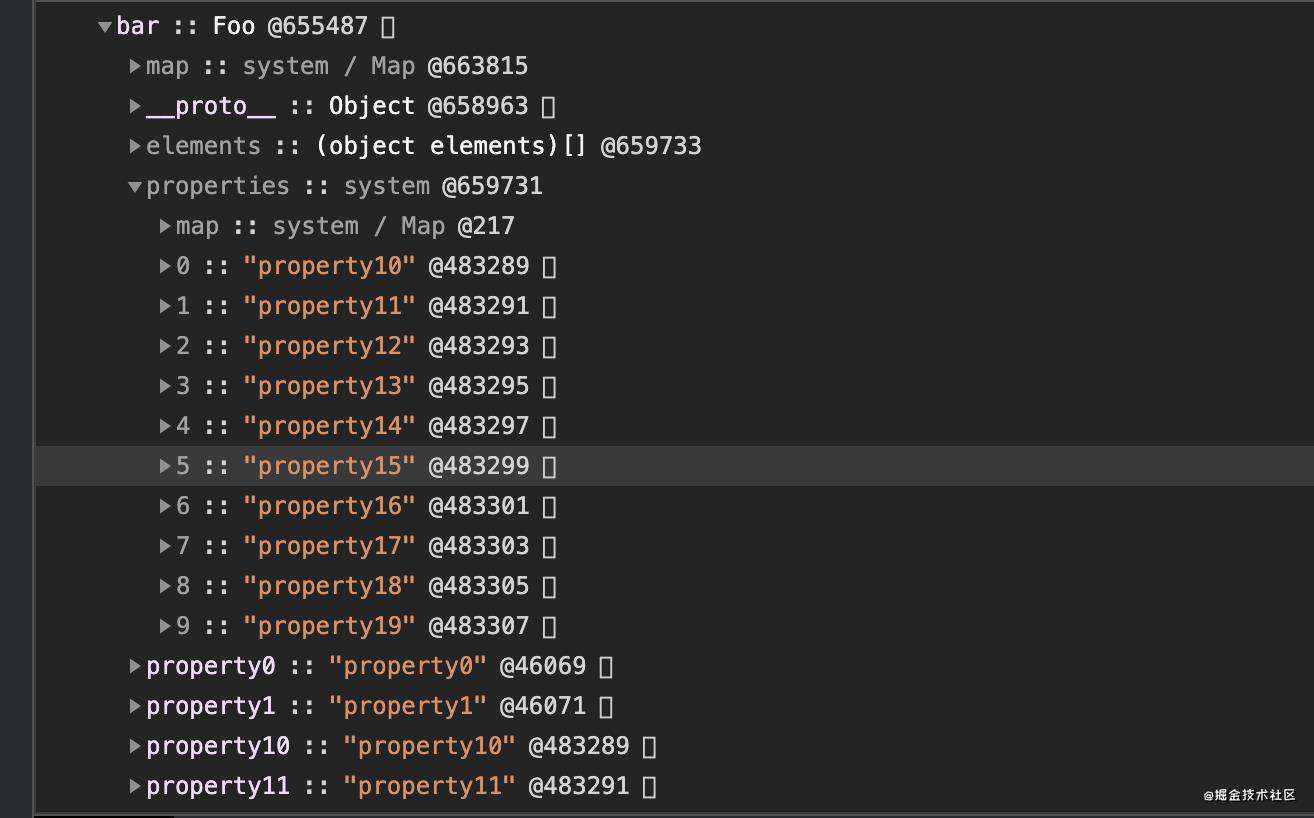The width and height of the screenshot is (1314, 818).
Task: Select the "property18" value in row 8
Action: click(x=329, y=586)
